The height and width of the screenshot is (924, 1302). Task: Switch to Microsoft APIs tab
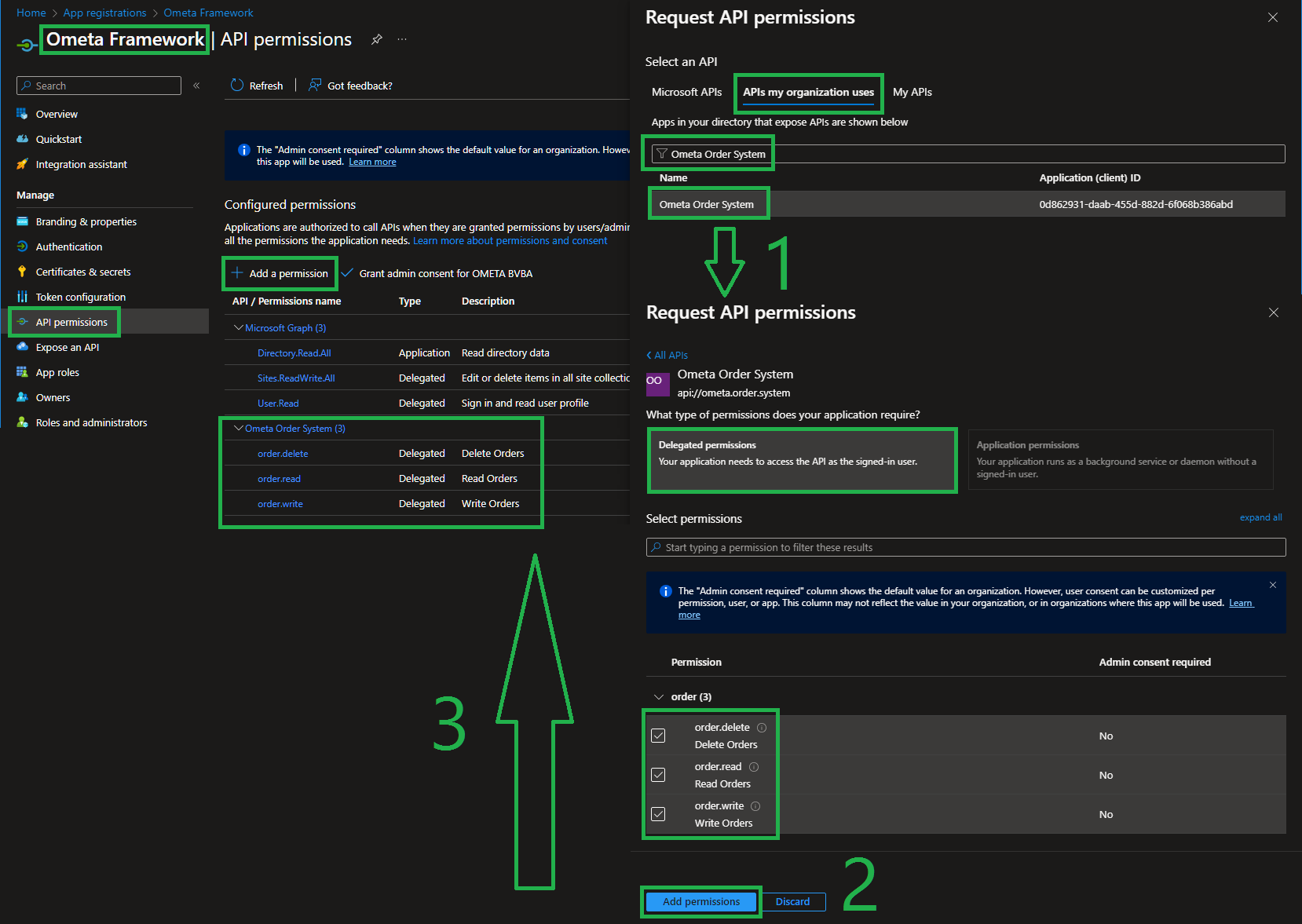[x=686, y=92]
